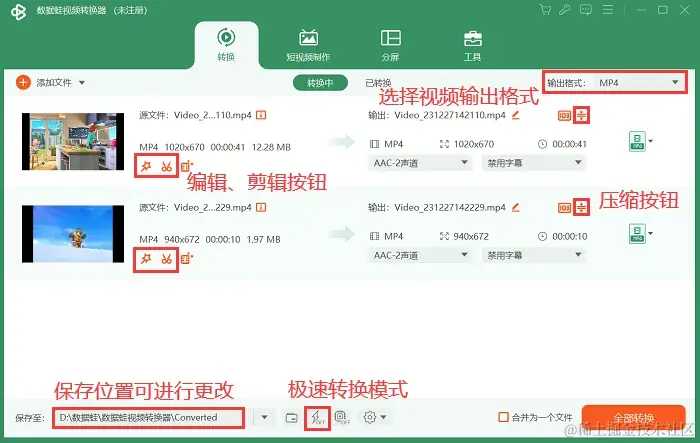Click the 添加文件 plus button
The width and height of the screenshot is (700, 443).
pos(23,83)
